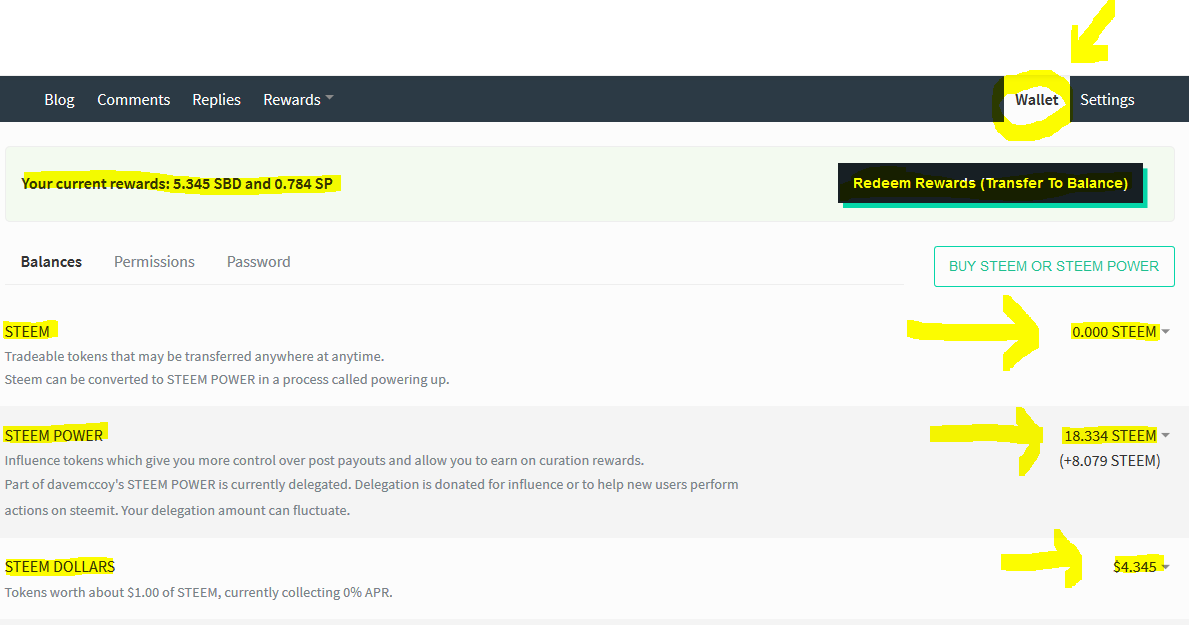Viewport: 1189px width, 625px height.
Task: Click 'Influence tokens which give you more control' text
Action: tap(324, 460)
